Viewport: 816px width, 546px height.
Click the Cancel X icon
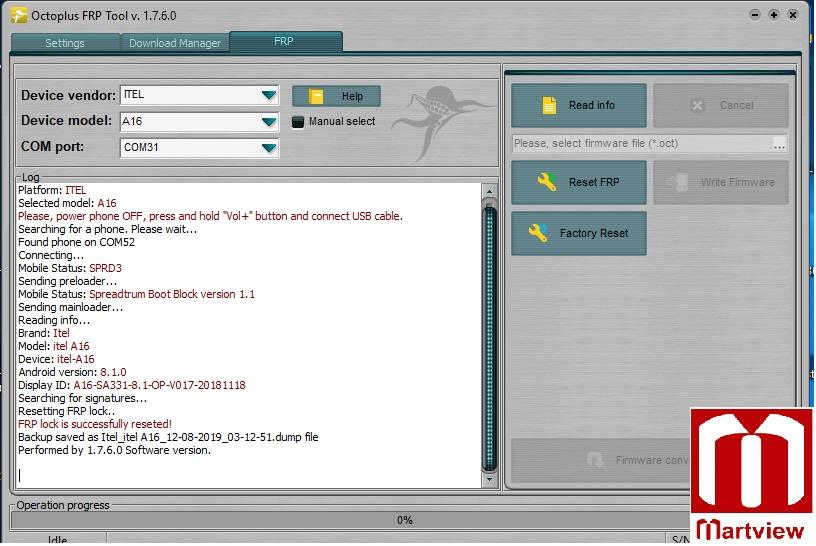coord(697,106)
